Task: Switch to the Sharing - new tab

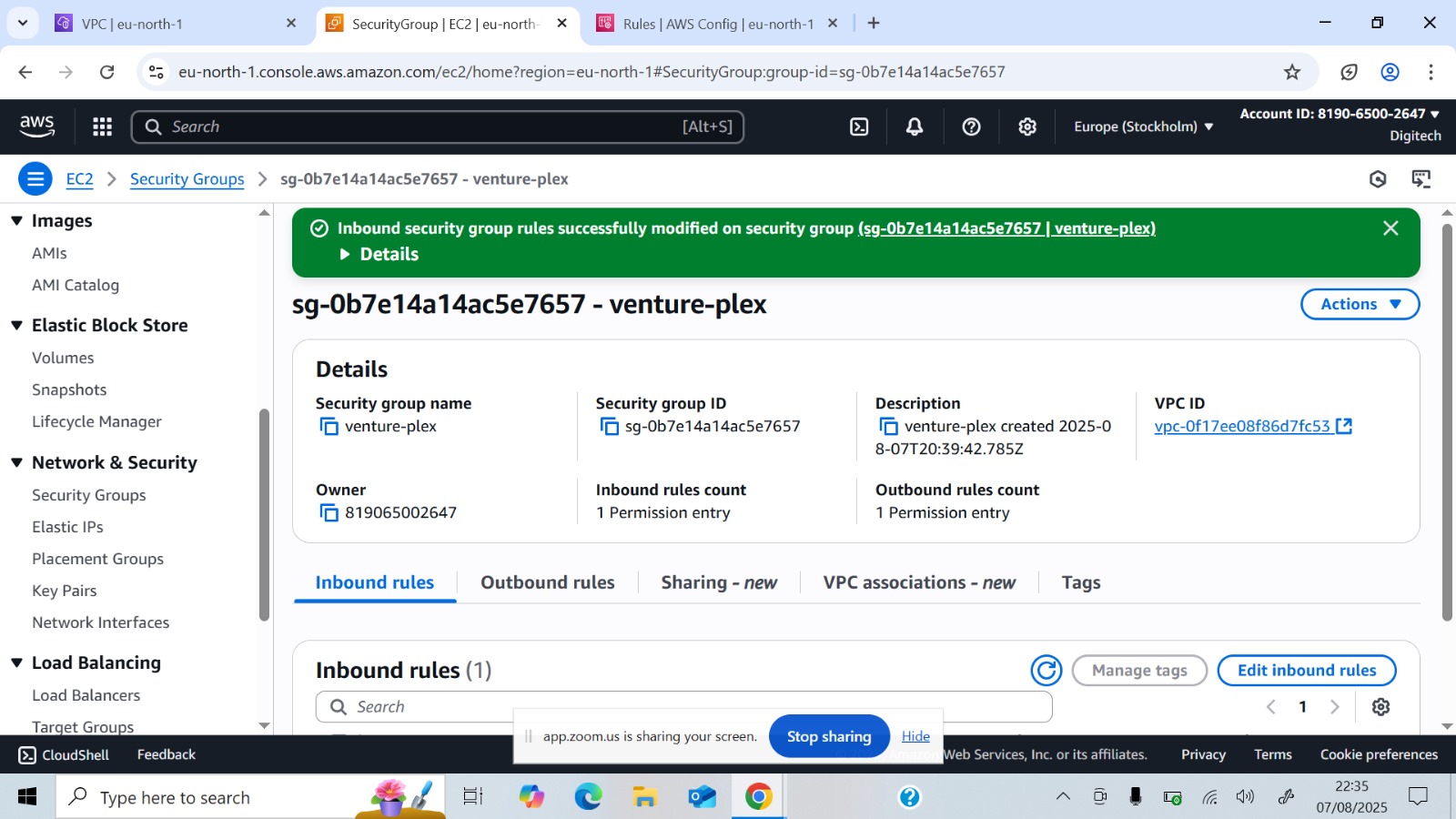Action: pos(719,582)
